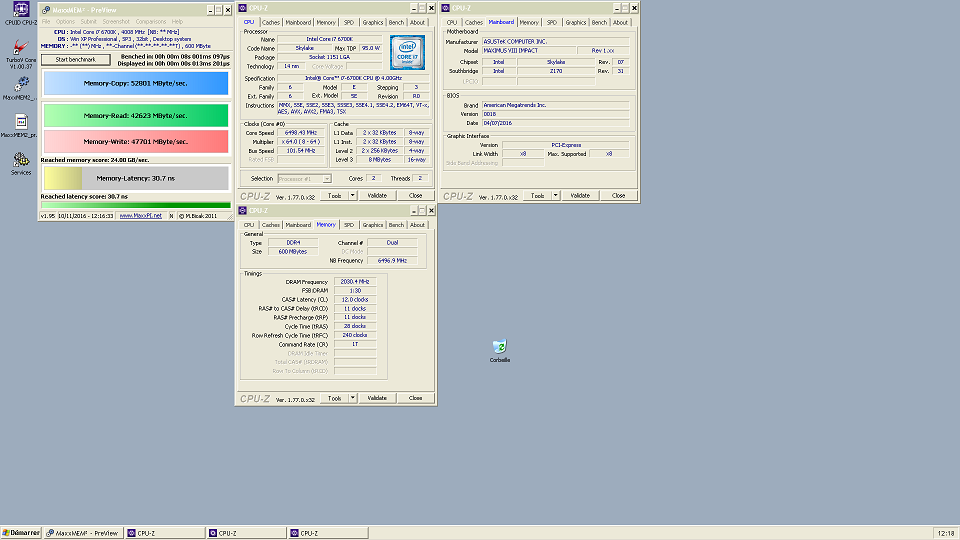The image size is (960, 540).
Task: Expand Tools dropdown arrow in processor window
Action: pos(353,195)
